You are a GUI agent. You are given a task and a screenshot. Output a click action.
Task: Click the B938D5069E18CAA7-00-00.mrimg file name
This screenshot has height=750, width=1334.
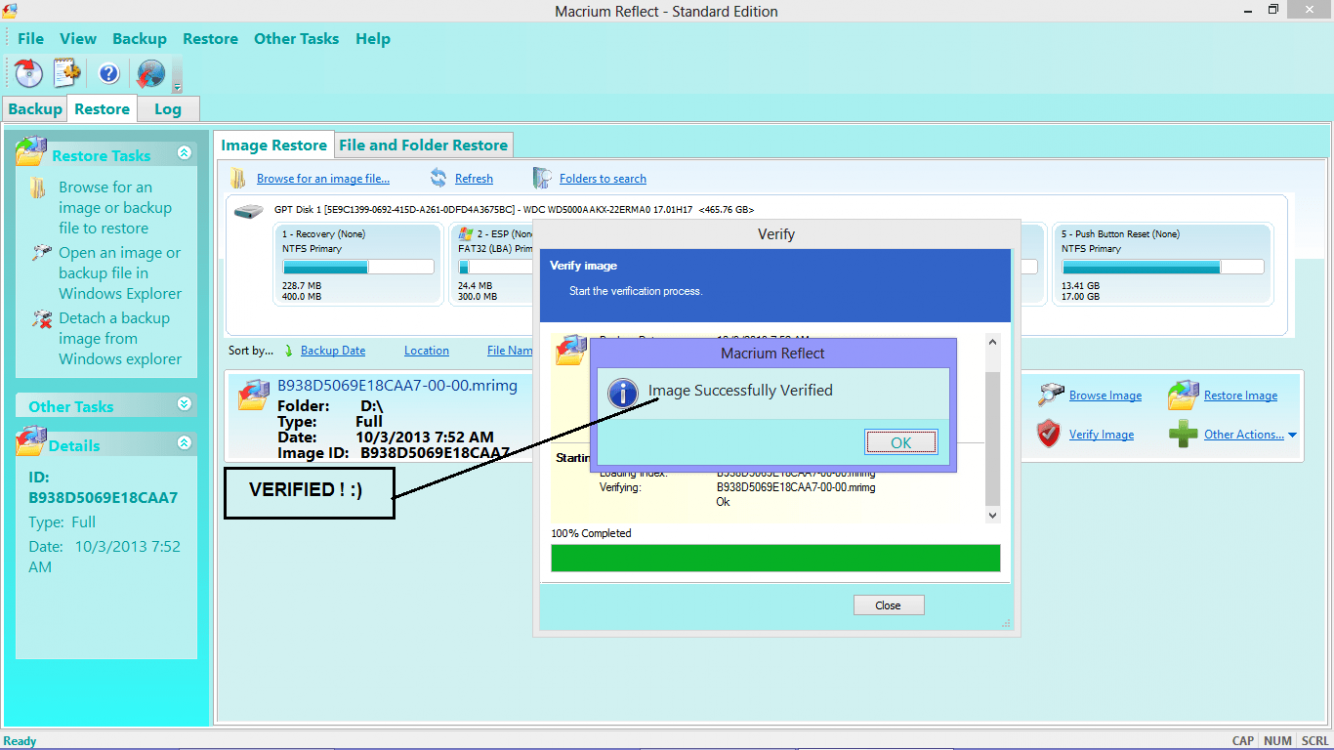tap(397, 385)
